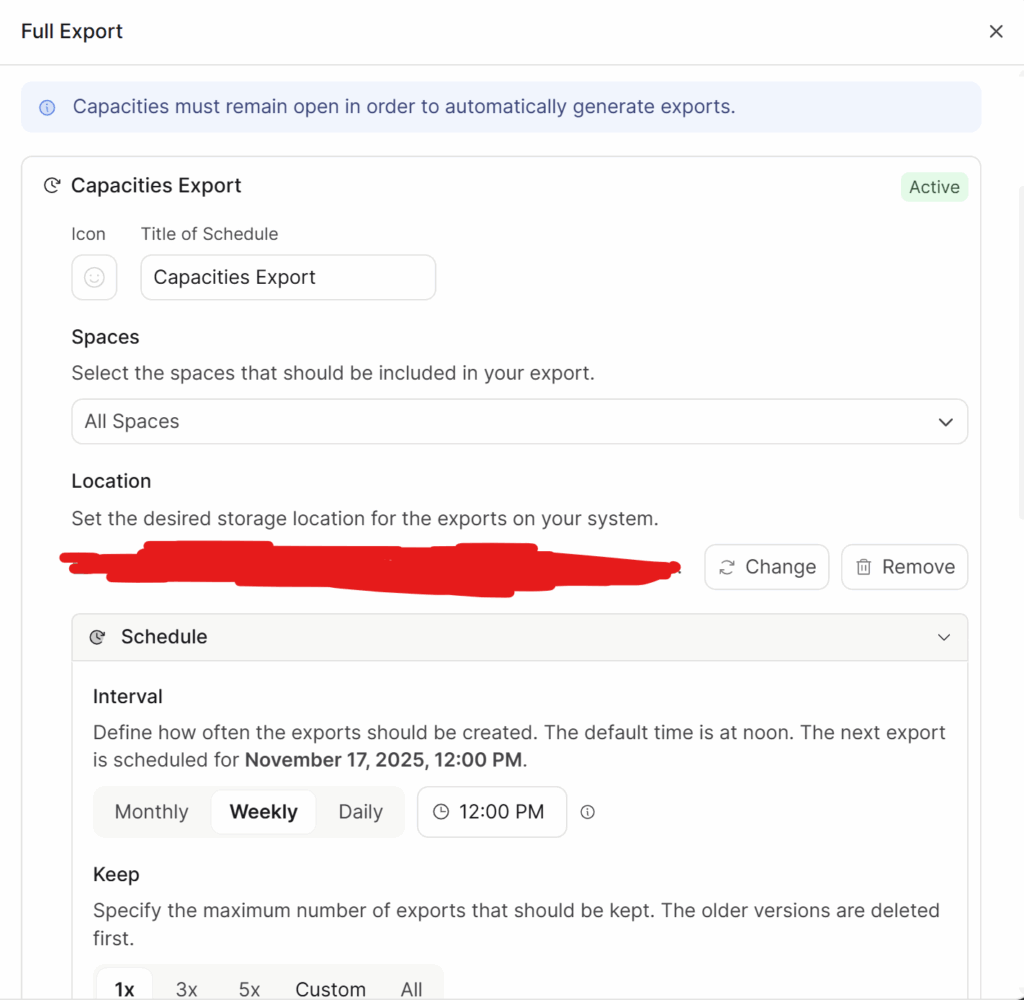Screen dimensions: 1024x1000
Task: Choose Keep 3x exports option
Action: pos(187,988)
